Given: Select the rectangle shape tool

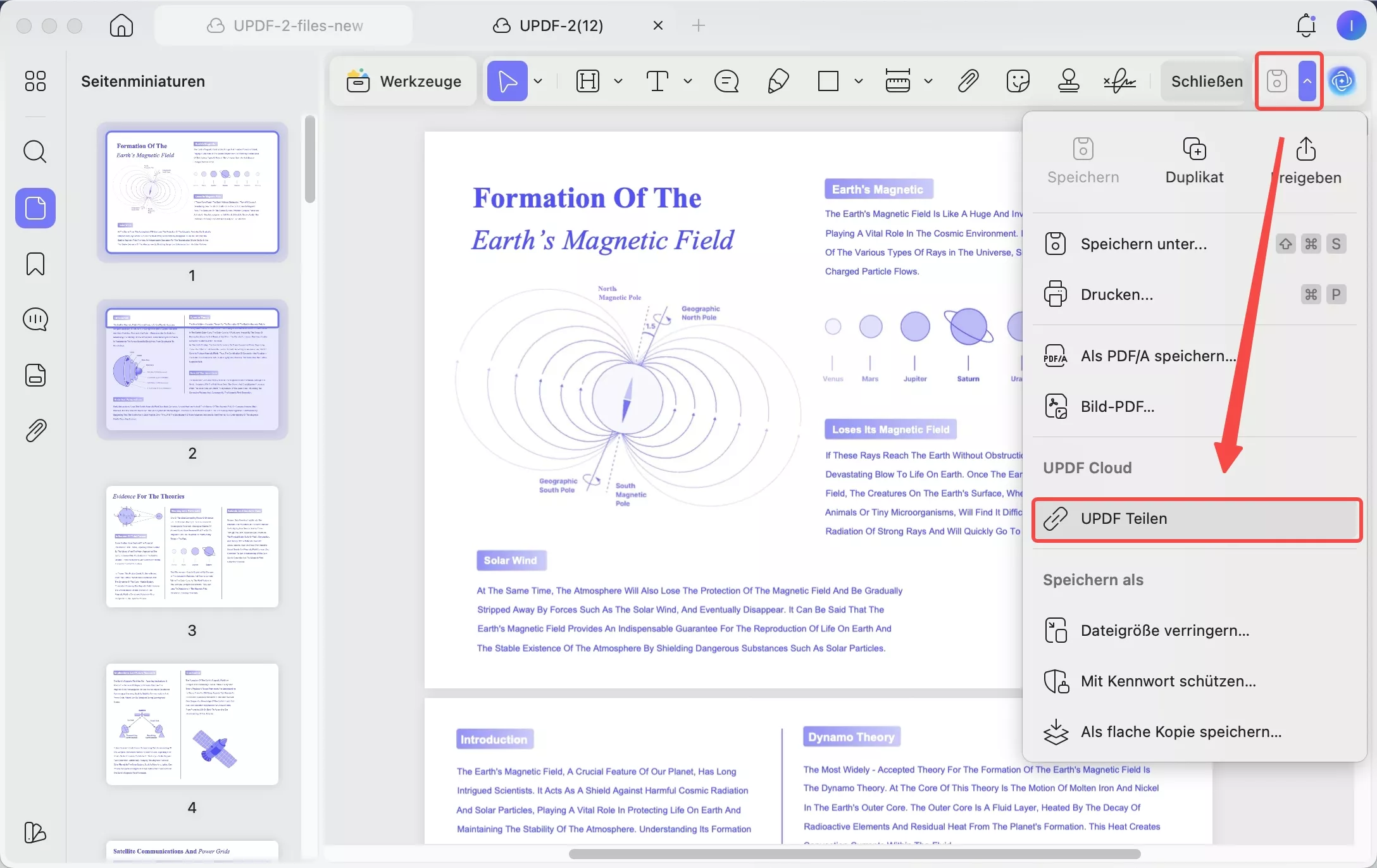Looking at the screenshot, I should [x=828, y=81].
